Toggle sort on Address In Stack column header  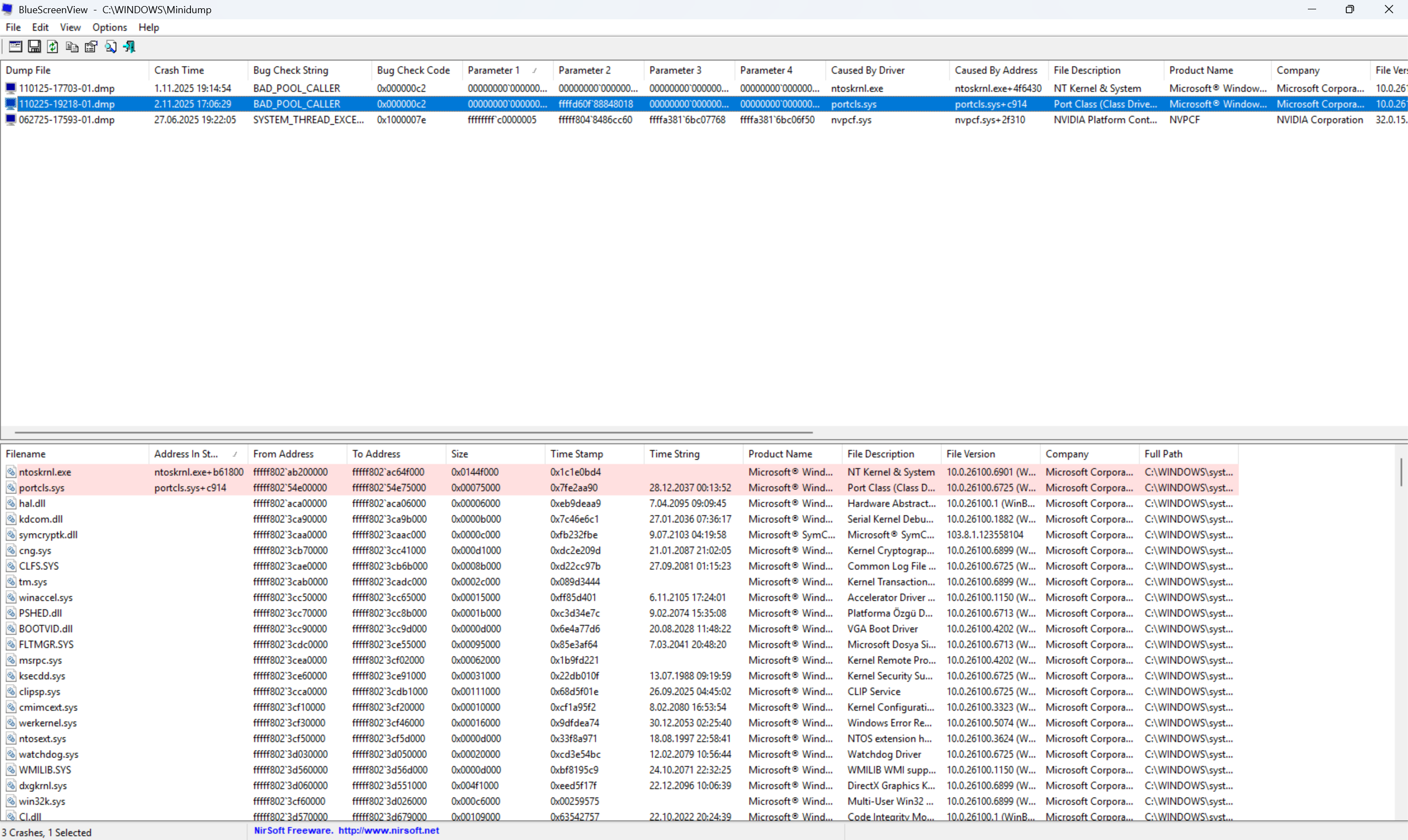tap(198, 454)
